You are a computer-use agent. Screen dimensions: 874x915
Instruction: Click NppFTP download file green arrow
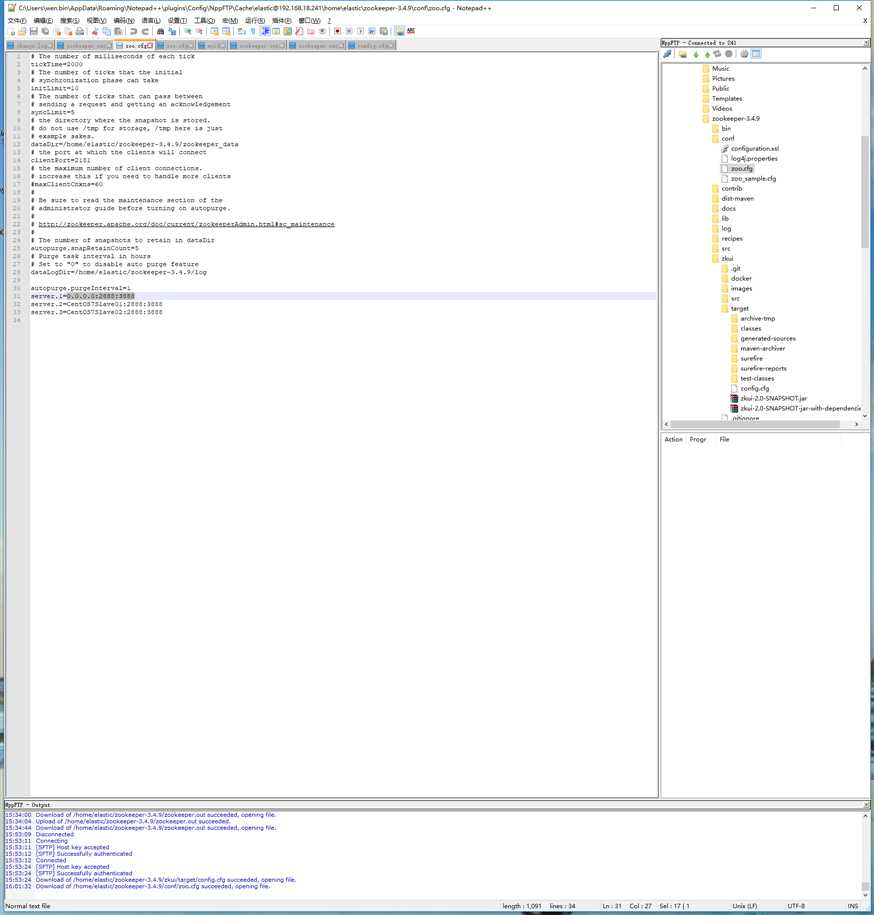(695, 54)
